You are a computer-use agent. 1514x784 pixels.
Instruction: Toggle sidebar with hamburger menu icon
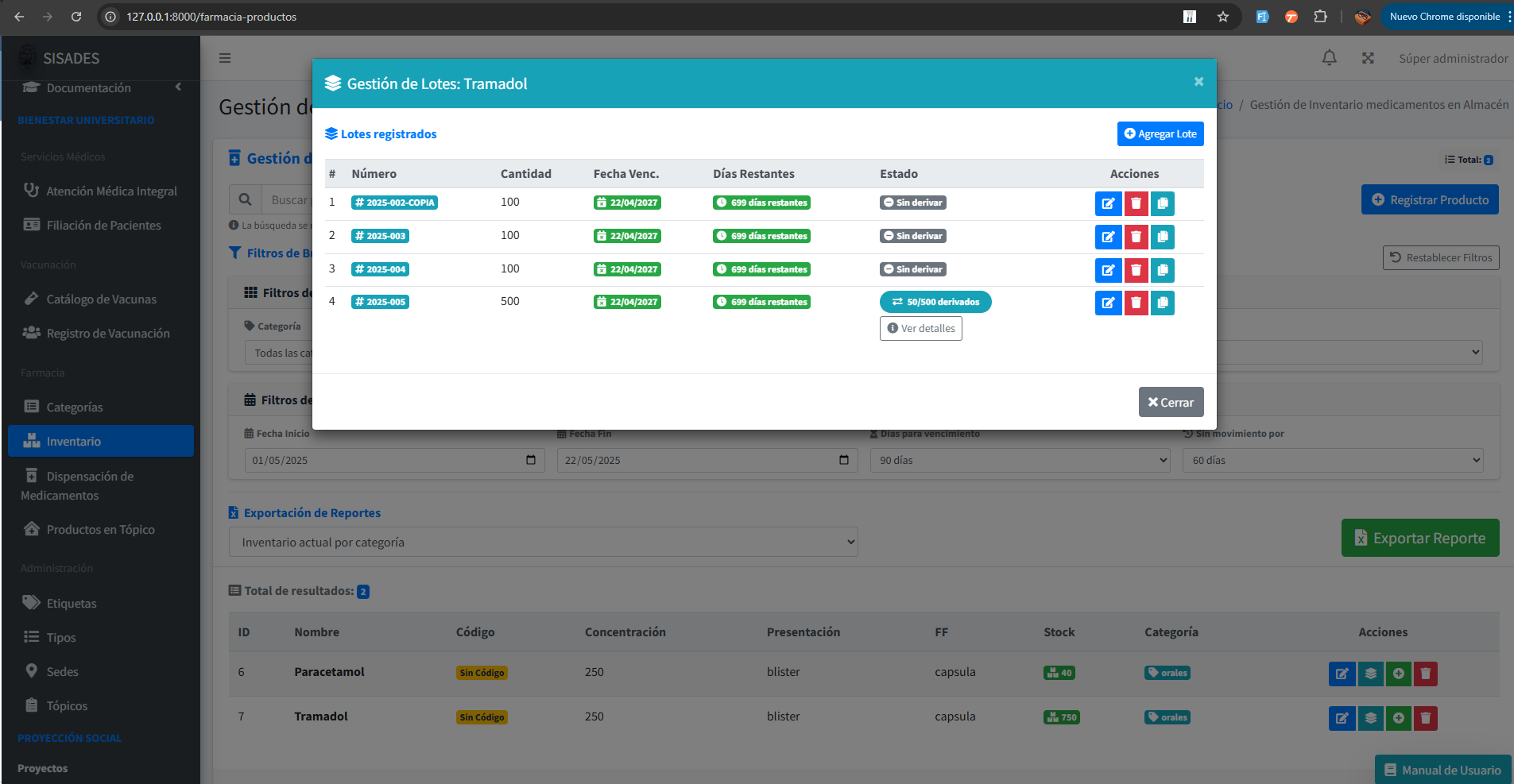(225, 58)
